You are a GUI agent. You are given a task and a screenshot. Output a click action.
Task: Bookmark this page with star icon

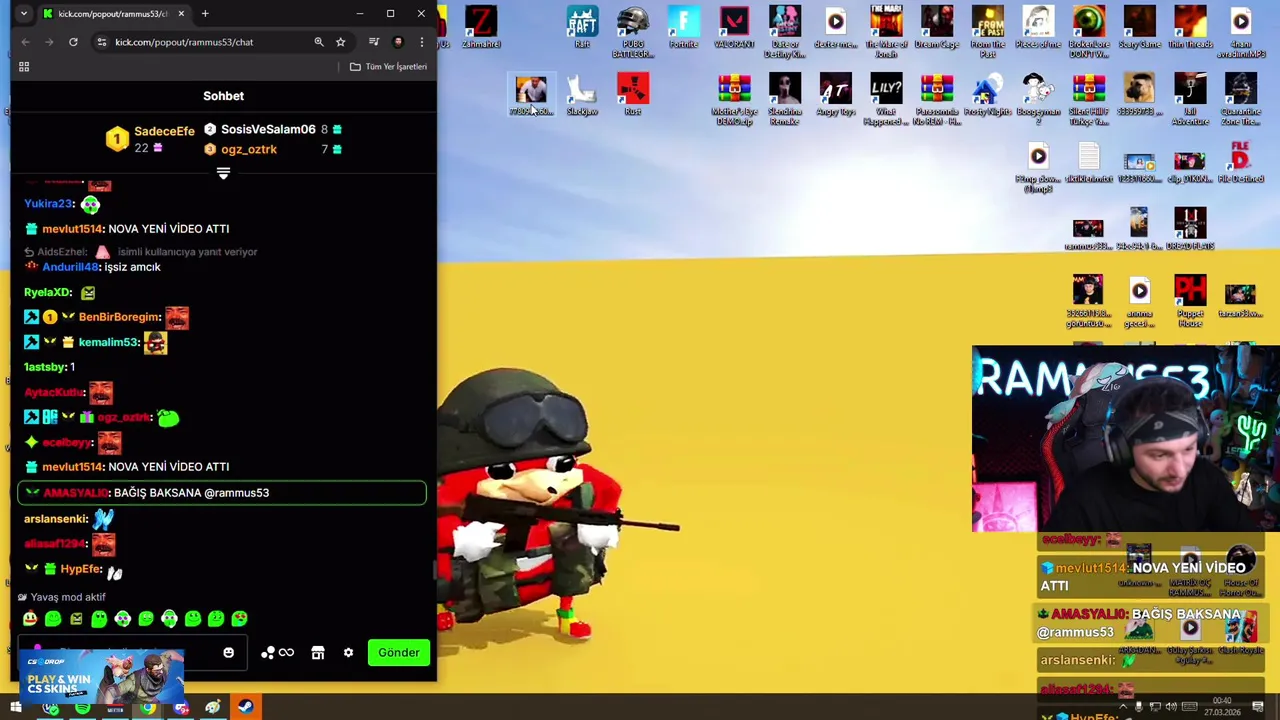tap(340, 42)
